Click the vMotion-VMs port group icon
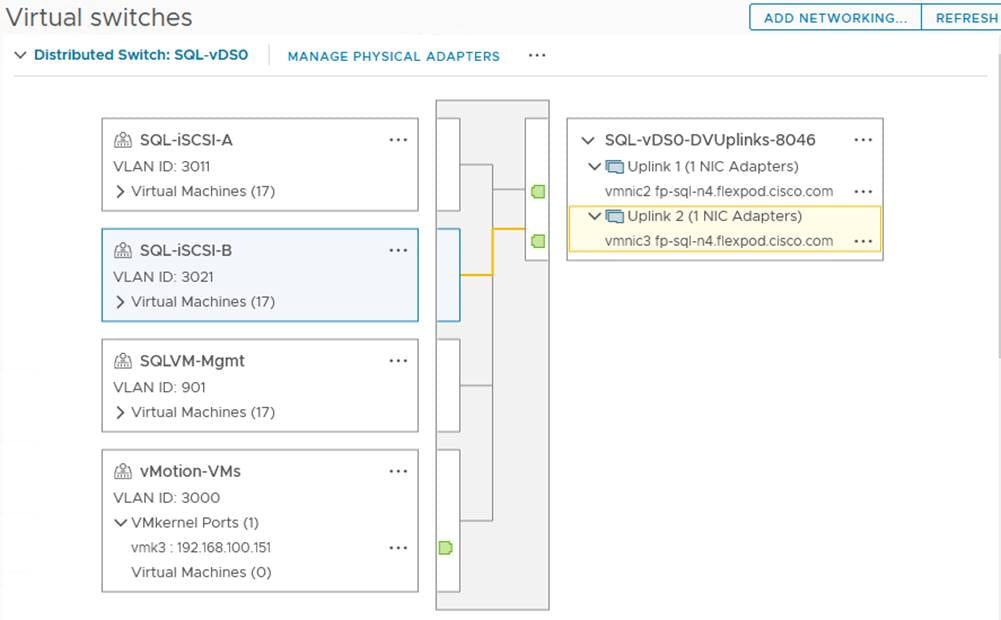 (x=123, y=471)
